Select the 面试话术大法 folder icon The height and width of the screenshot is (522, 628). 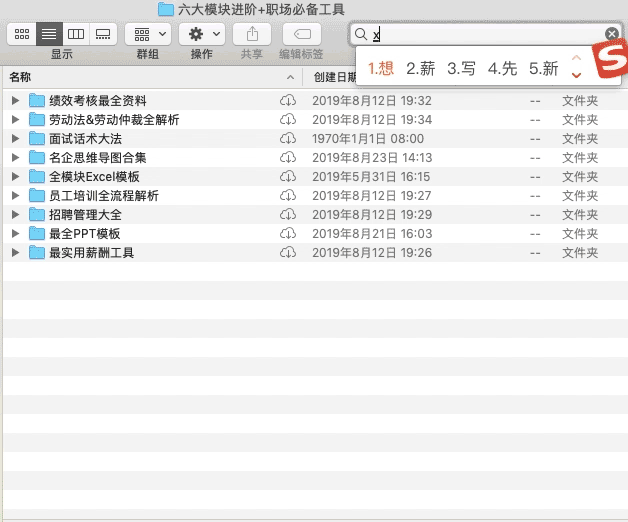[x=37, y=139]
